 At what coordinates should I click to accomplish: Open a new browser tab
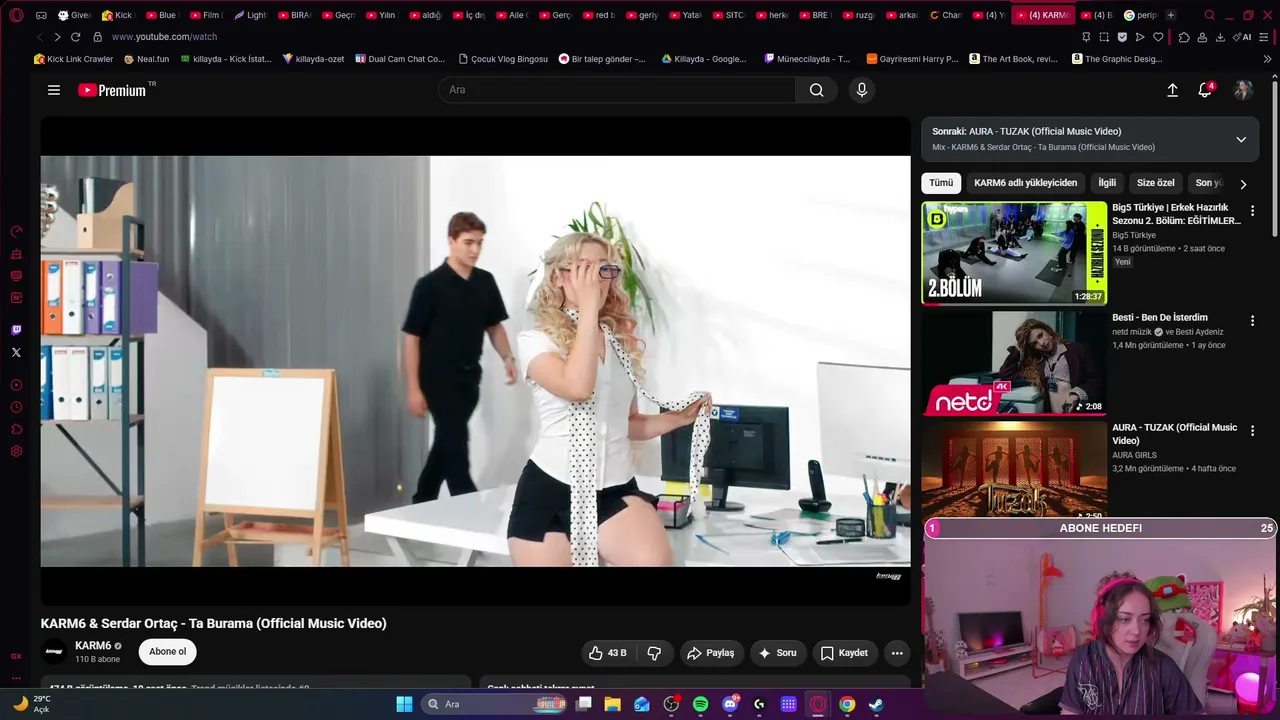[1171, 15]
